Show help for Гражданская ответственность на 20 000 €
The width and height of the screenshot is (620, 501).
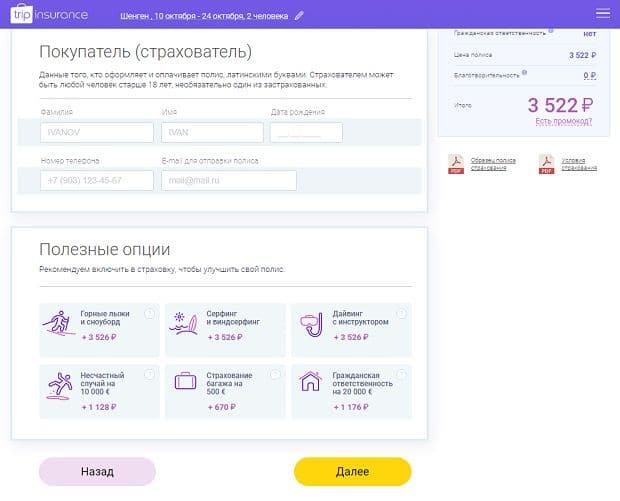point(401,374)
